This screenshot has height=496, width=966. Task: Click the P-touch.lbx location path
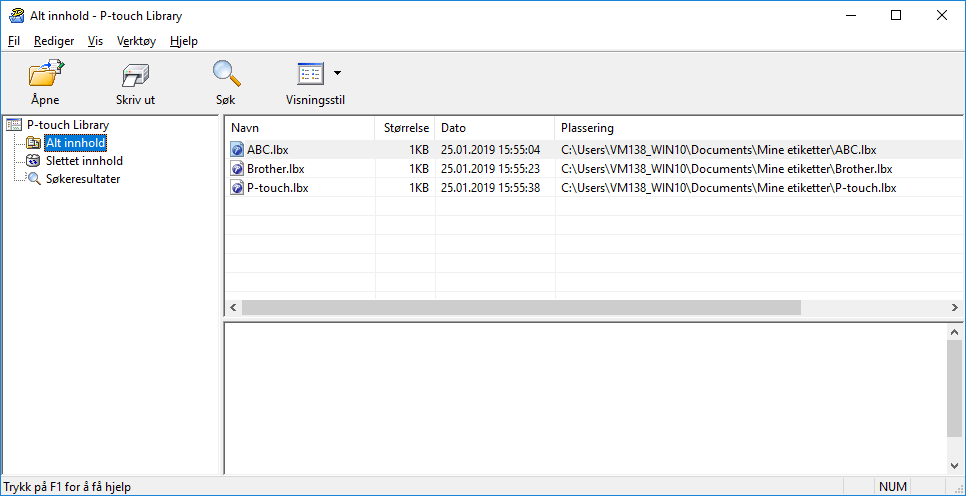click(729, 188)
